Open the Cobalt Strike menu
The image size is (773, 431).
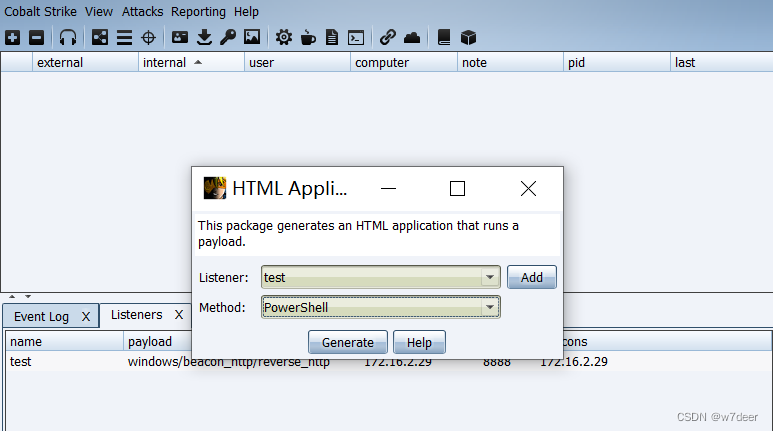[40, 11]
